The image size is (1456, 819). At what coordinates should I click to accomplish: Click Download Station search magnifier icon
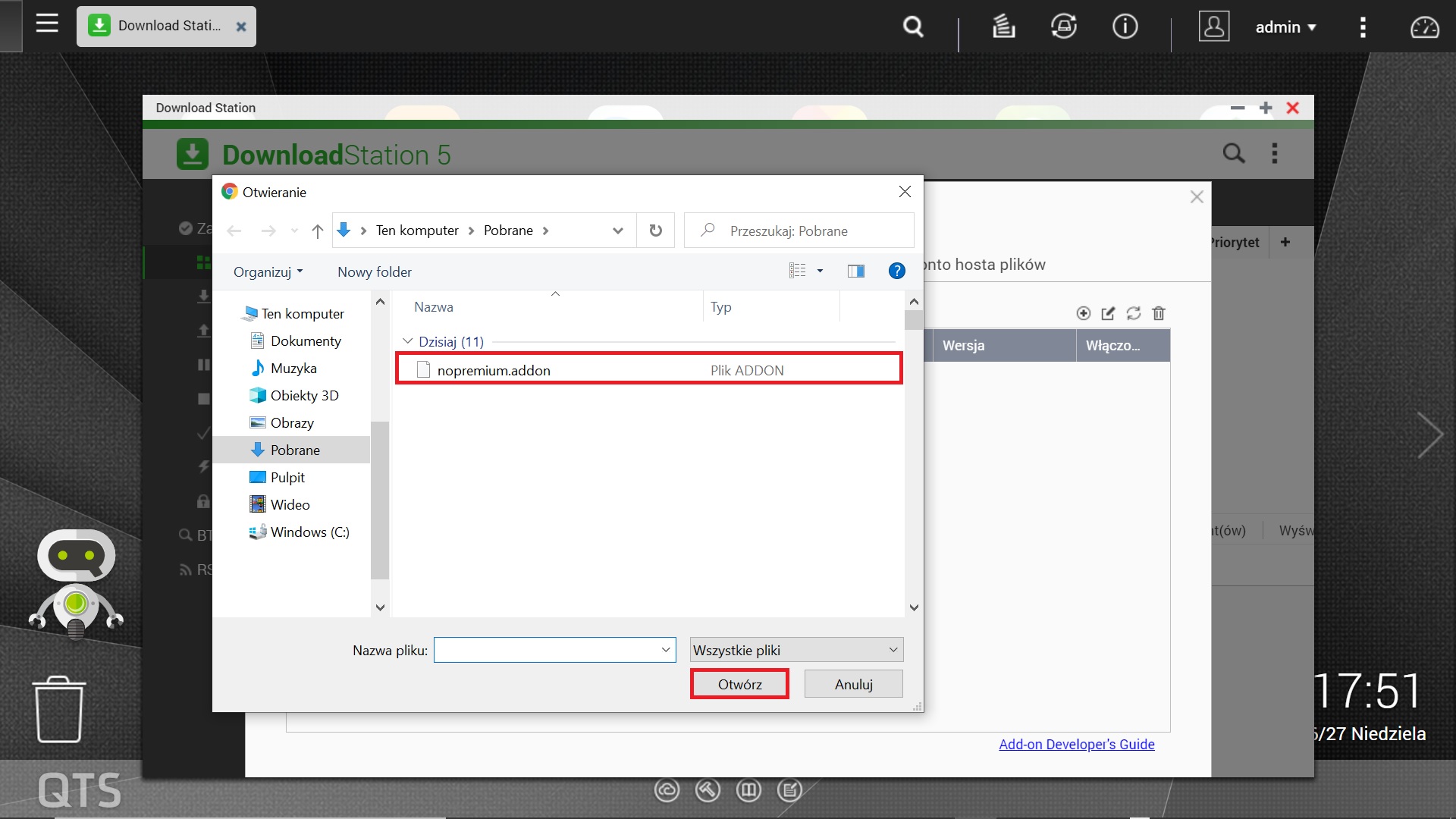click(x=1234, y=153)
